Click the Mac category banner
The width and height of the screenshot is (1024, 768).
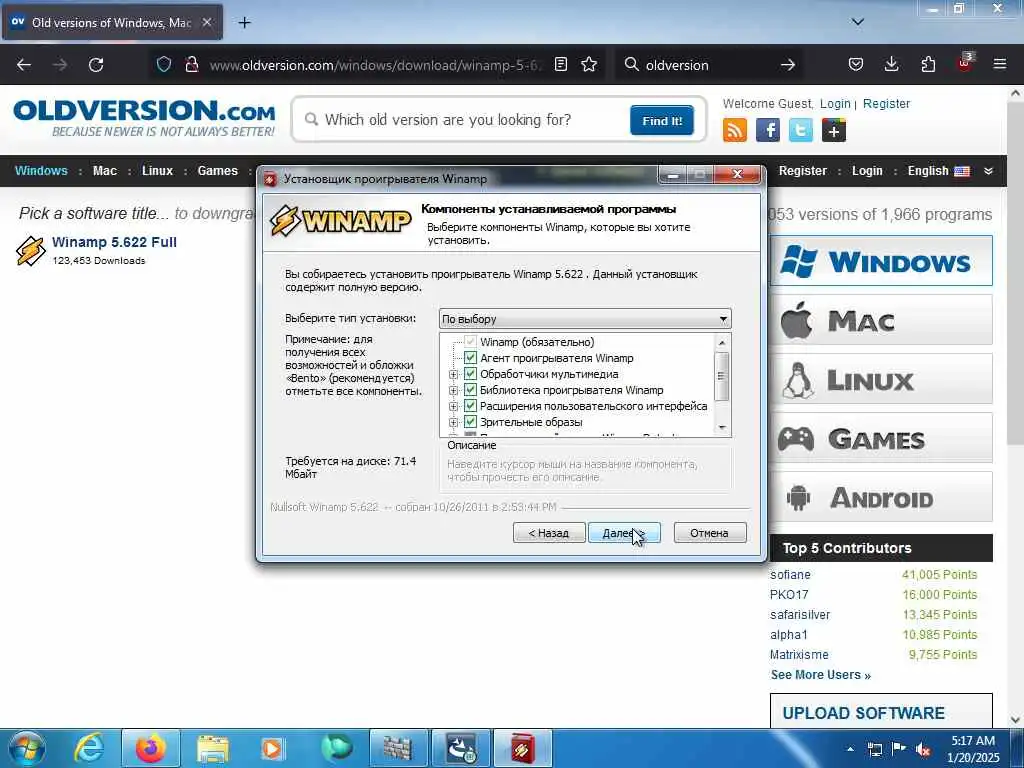pyautogui.click(x=881, y=320)
